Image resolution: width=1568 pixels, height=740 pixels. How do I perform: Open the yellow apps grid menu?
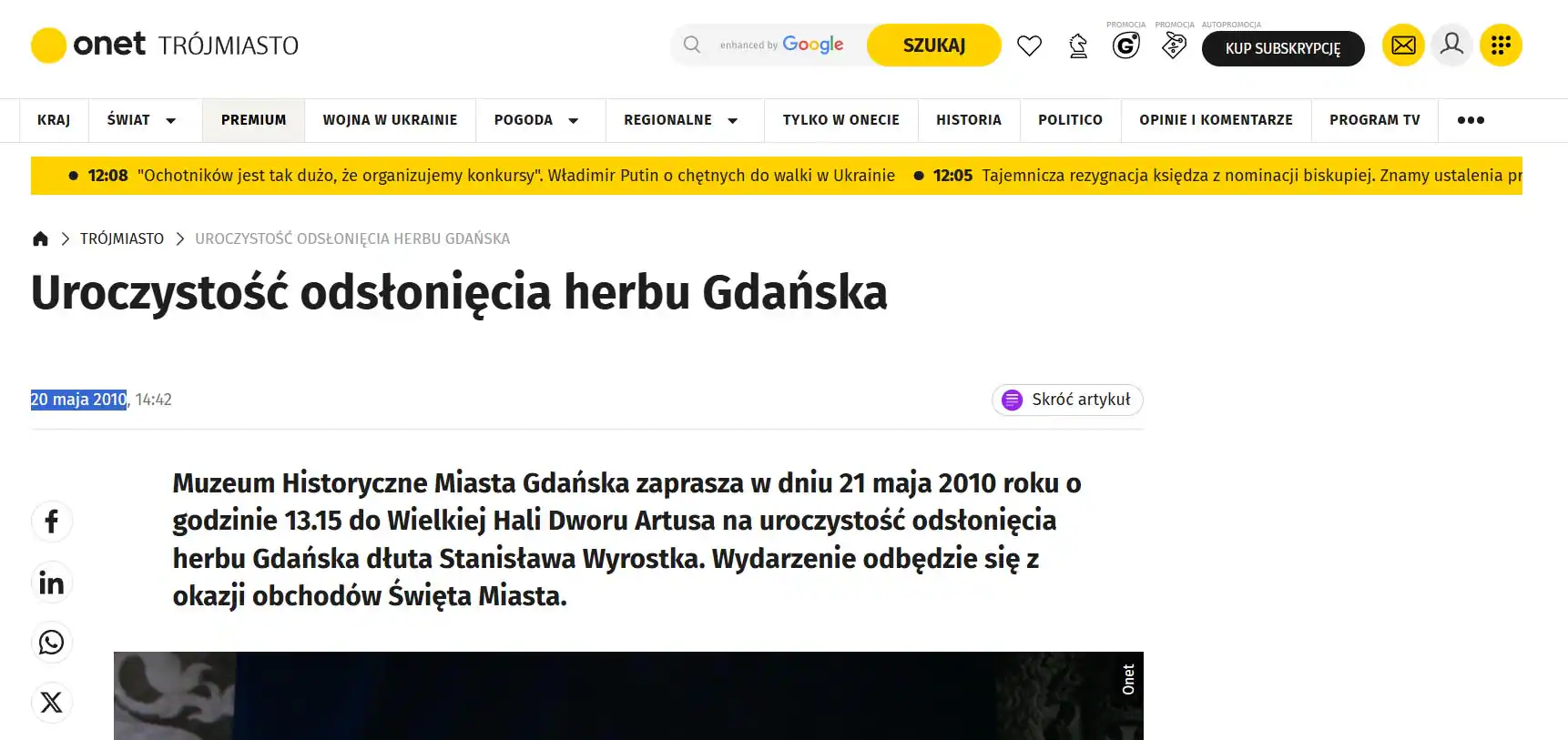pyautogui.click(x=1501, y=45)
